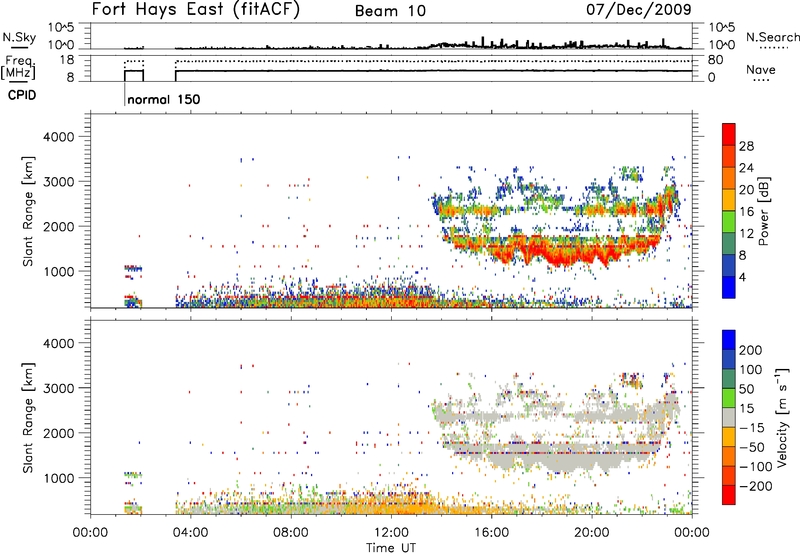
Task: Click the 'N.Search' legend label
Action: point(772,37)
